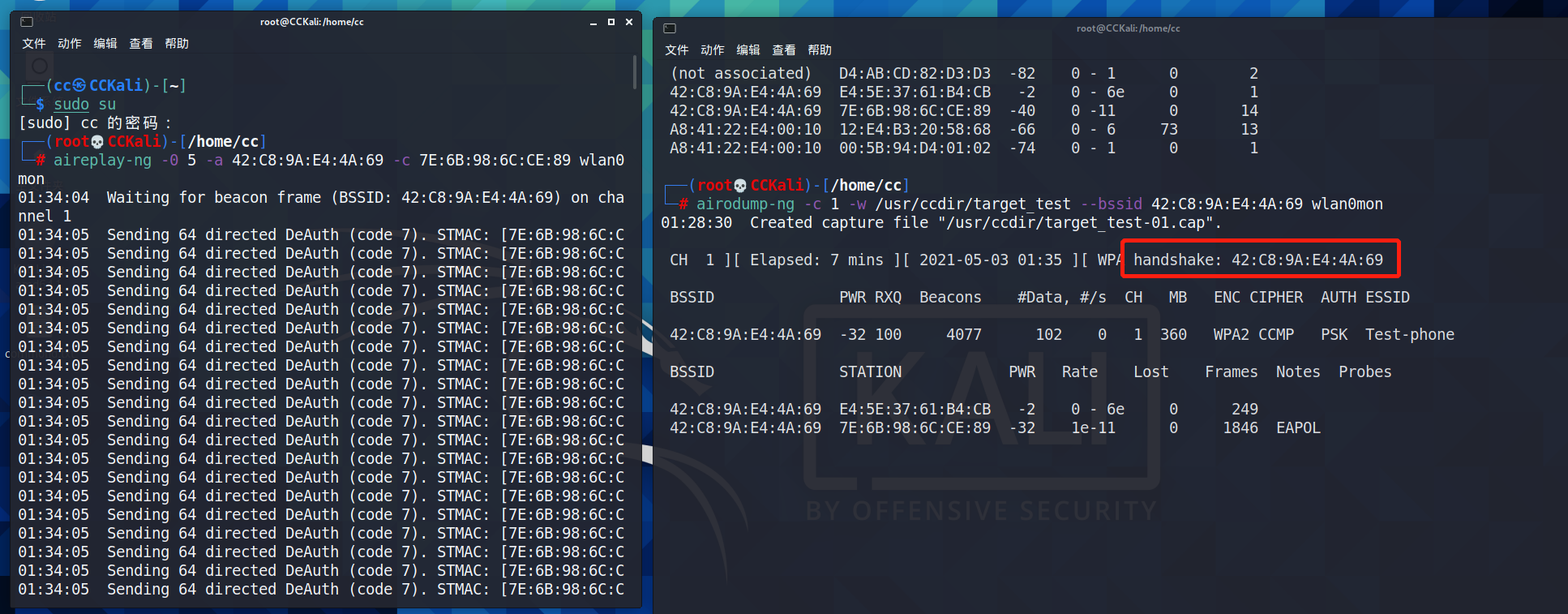Click the aireplay-ng command in left terminal
This screenshot has width=1568, height=614.
pos(321,170)
